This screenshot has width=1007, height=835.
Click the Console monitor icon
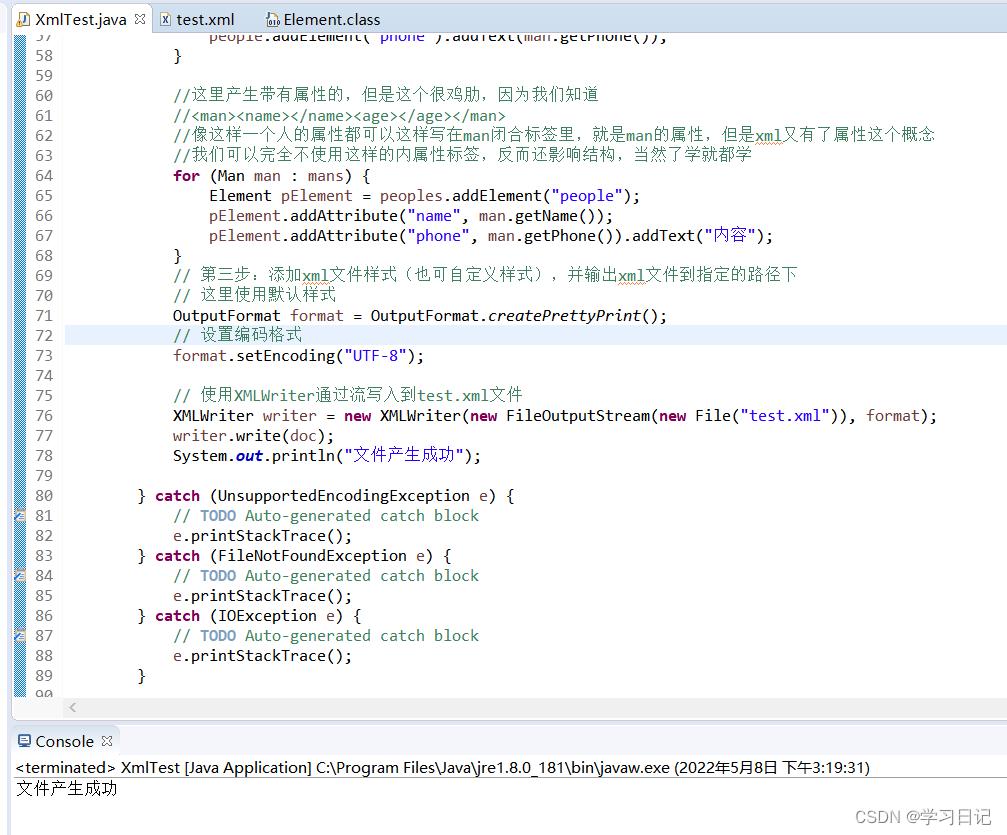click(x=24, y=741)
